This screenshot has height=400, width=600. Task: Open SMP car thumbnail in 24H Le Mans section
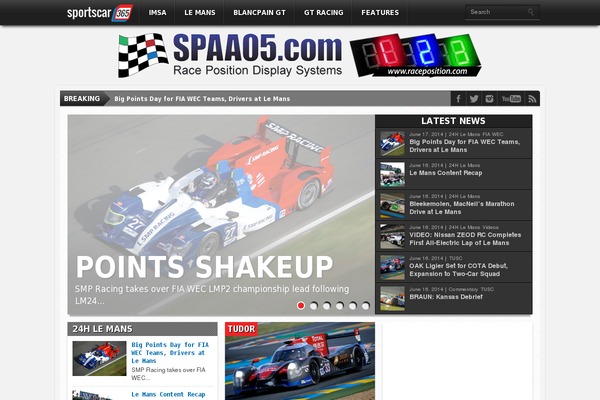tap(99, 358)
